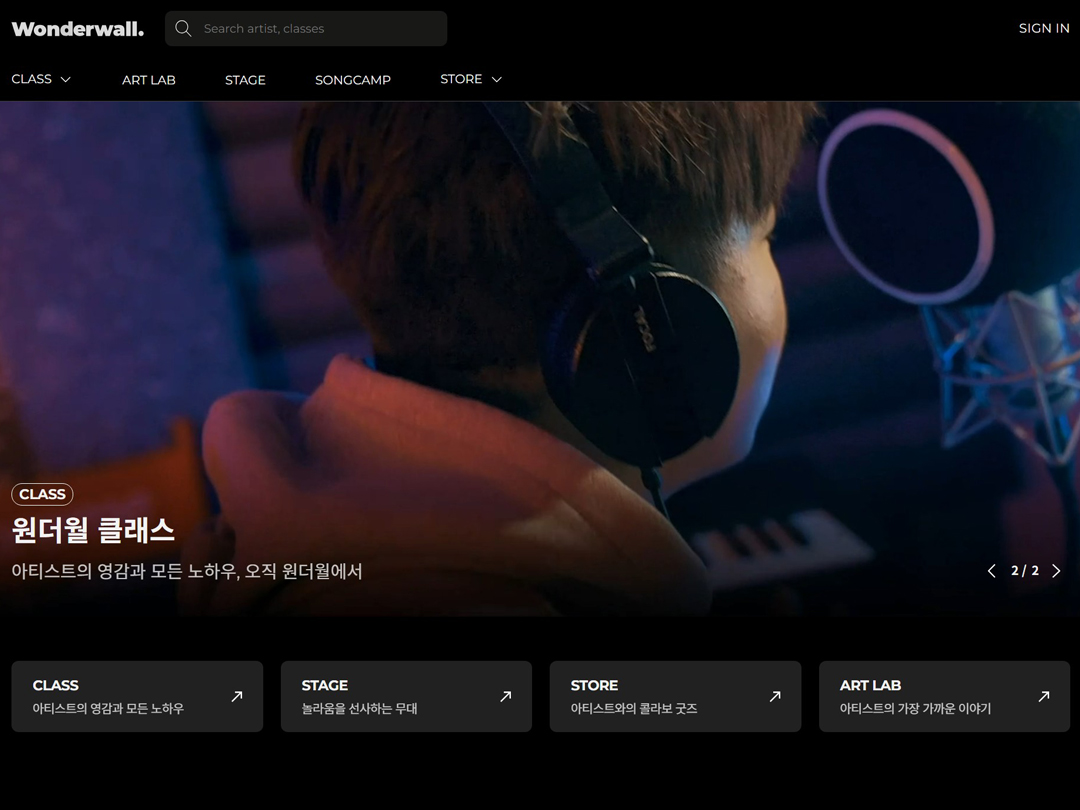Click the 2 / 2 slide indicator
Image resolution: width=1080 pixels, height=810 pixels.
[1024, 571]
